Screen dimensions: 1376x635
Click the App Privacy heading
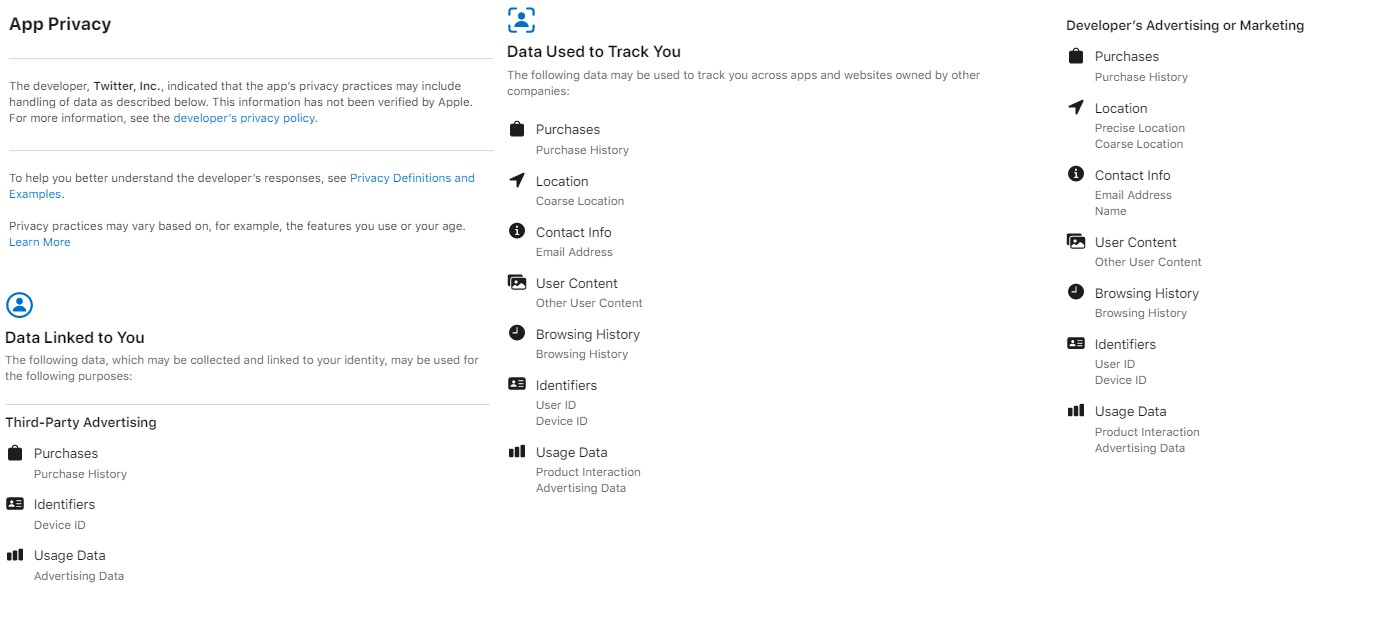point(60,24)
